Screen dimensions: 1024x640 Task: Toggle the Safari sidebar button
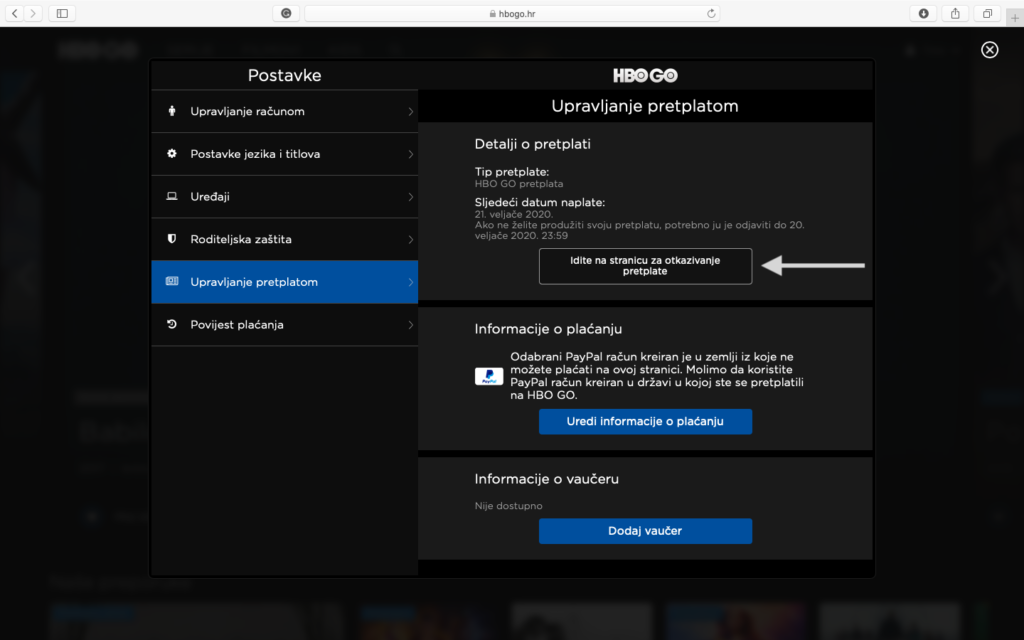[62, 13]
